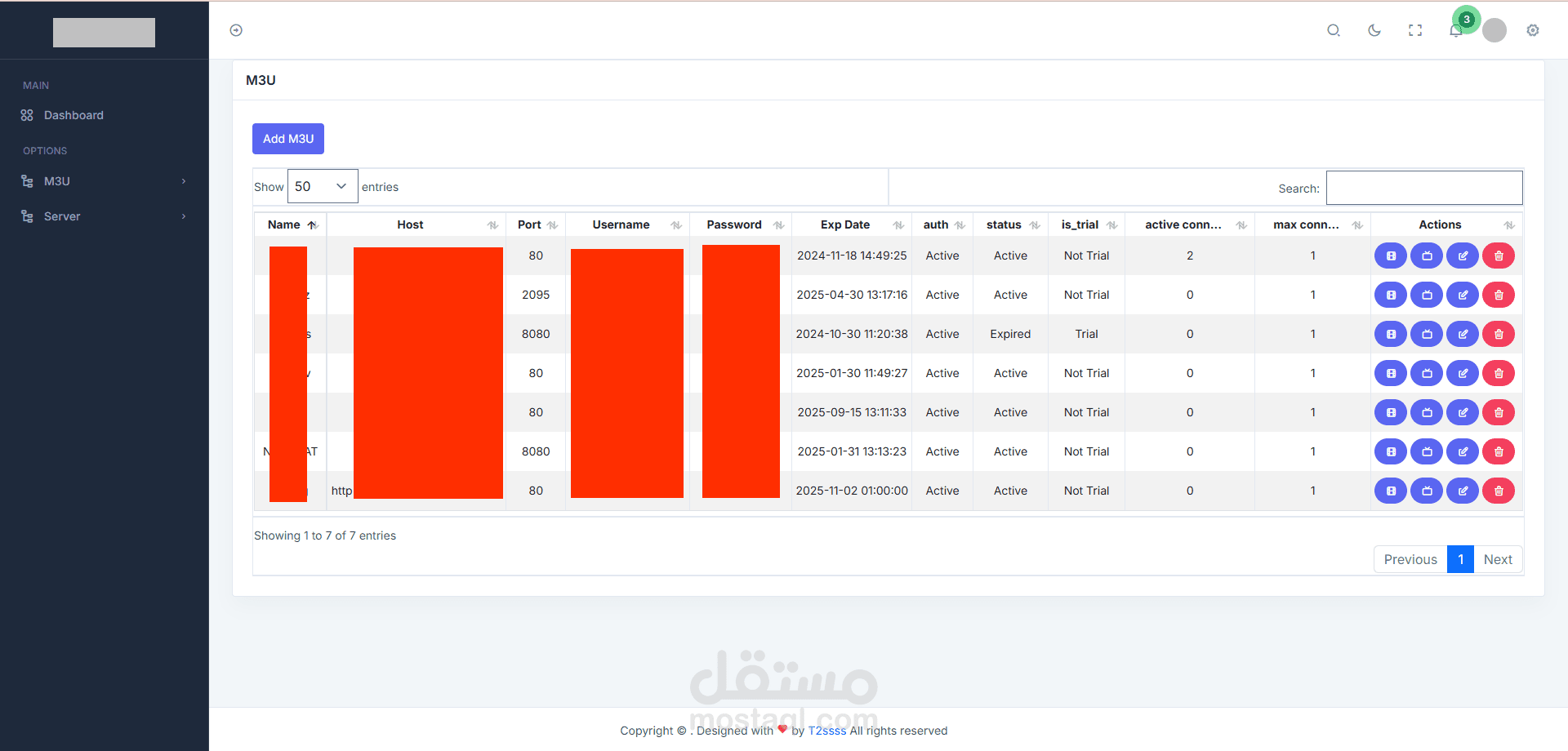1568x751 pixels.
Task: Delete the Expired trial row
Action: click(x=1499, y=334)
